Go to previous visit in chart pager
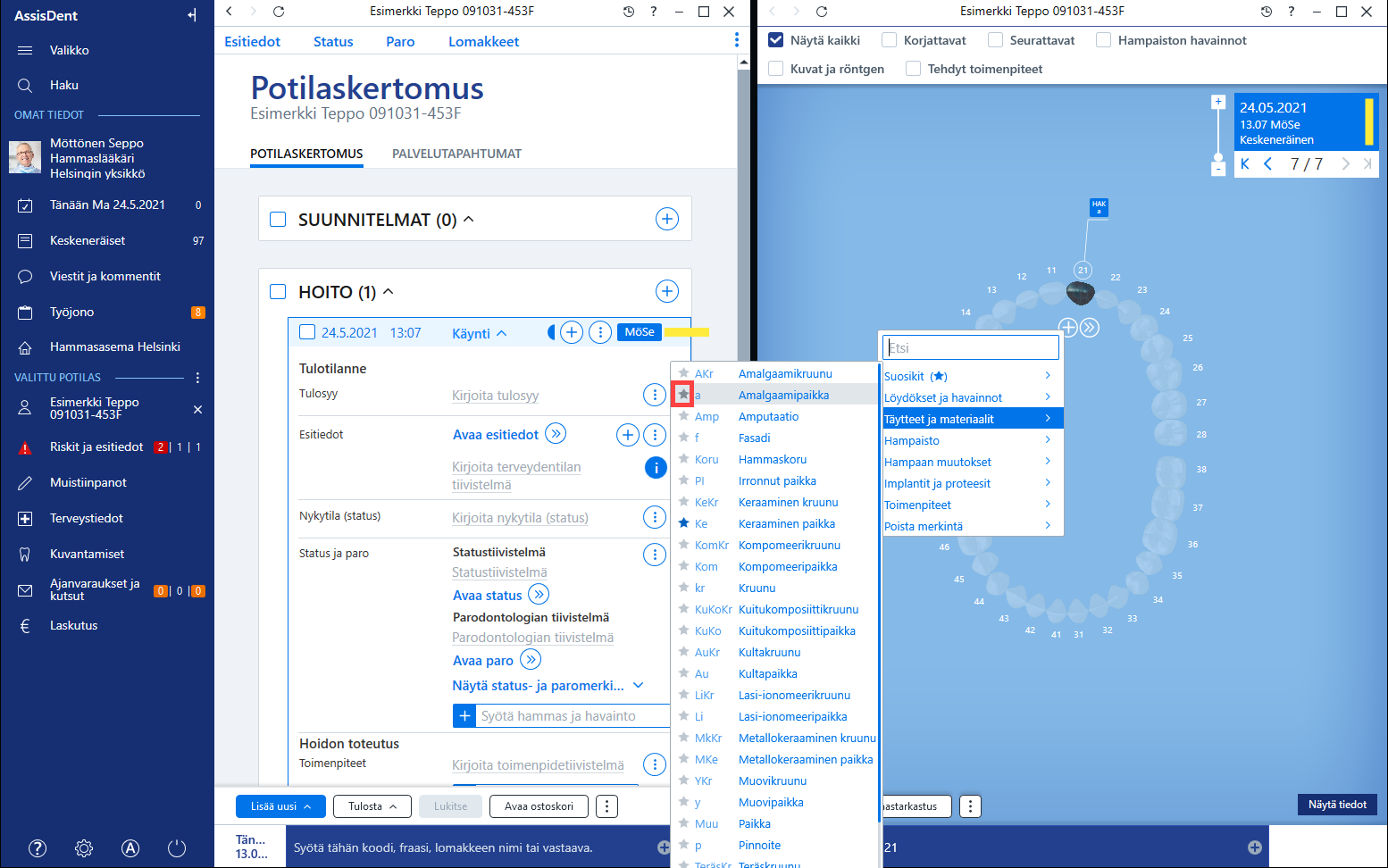Image resolution: width=1388 pixels, height=868 pixels. tap(1268, 164)
